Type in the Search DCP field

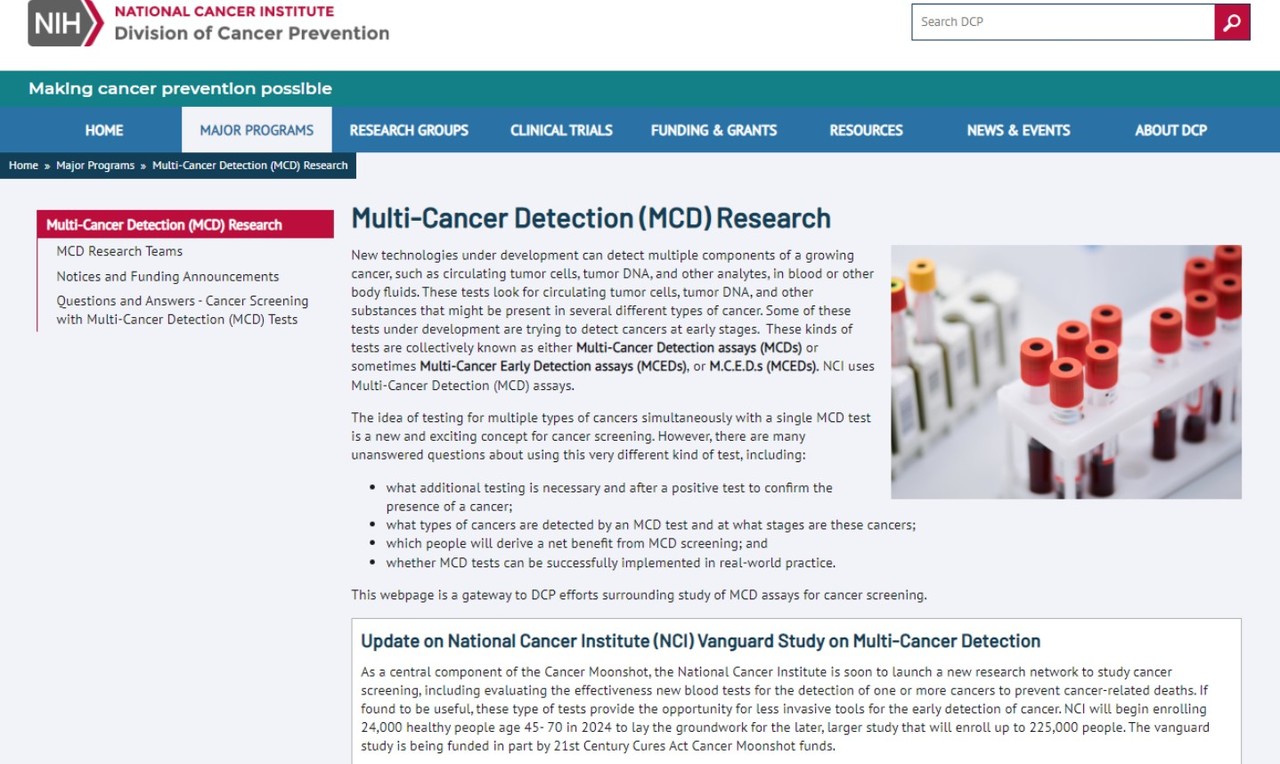1062,22
